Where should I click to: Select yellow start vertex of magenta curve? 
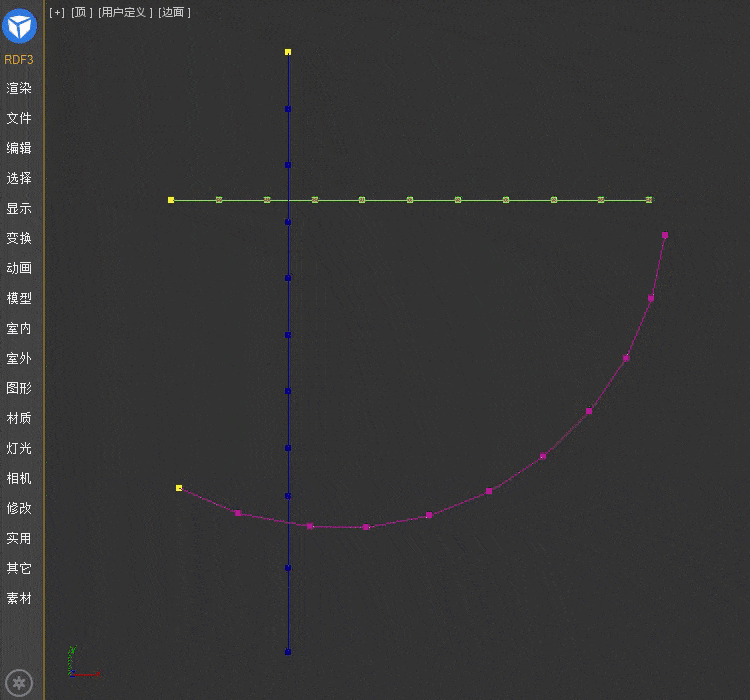(179, 488)
